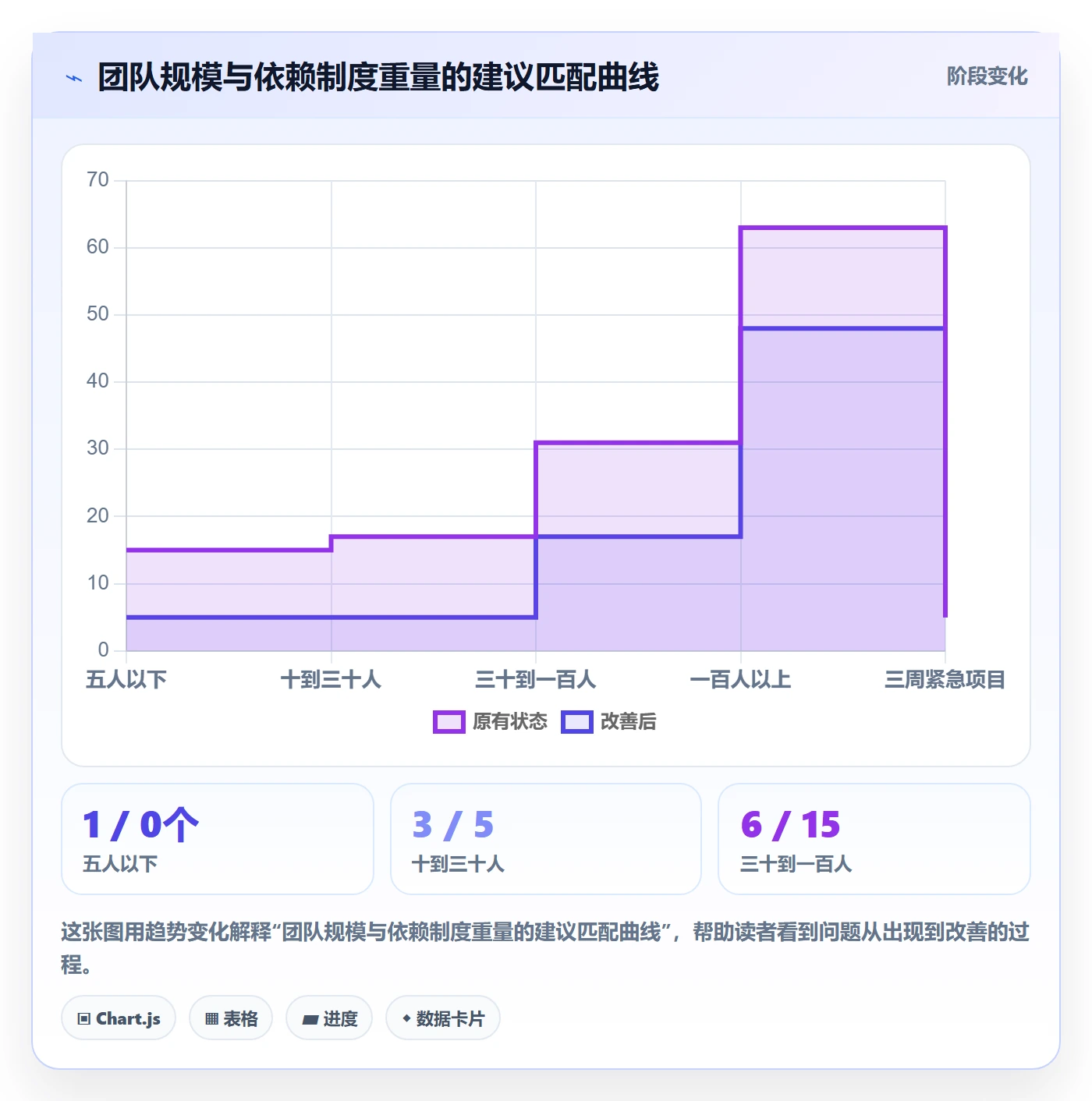Click the 30 y-axis tick label
Viewport: 1092px width, 1101px height.
pos(97,448)
